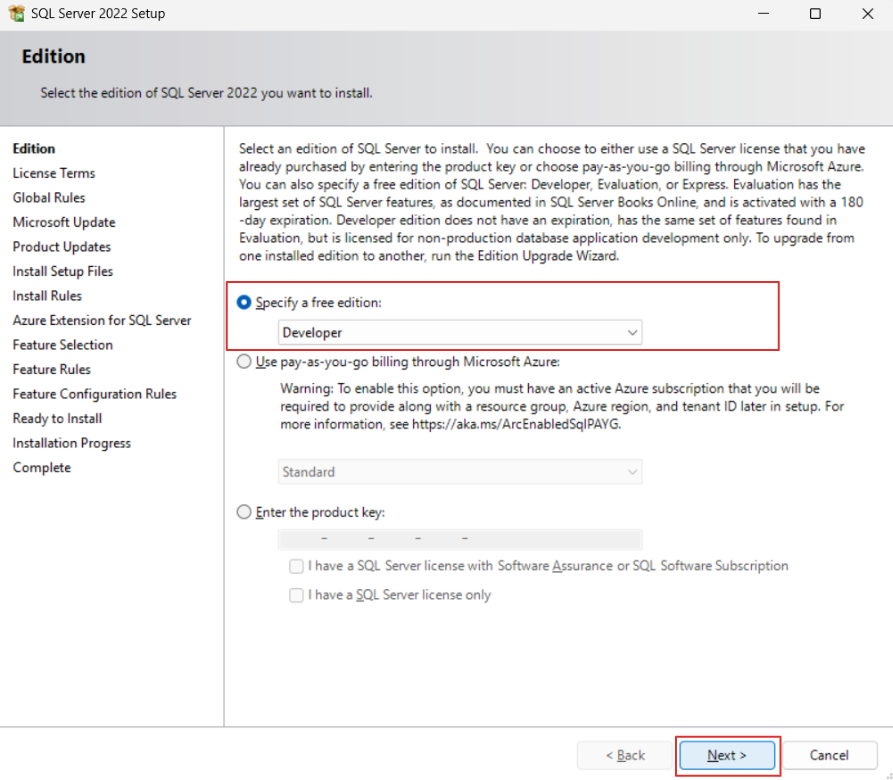Cancel the SQL Server setup
The width and height of the screenshot is (893, 780).
pyautogui.click(x=829, y=755)
